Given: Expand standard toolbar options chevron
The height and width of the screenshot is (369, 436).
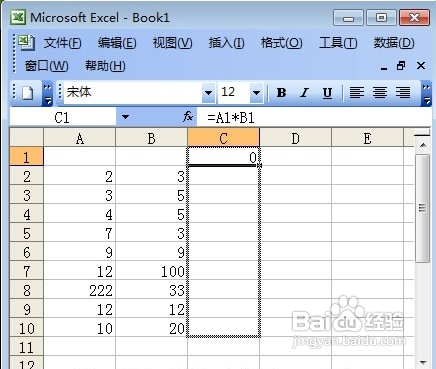Looking at the screenshot, I should [x=48, y=94].
